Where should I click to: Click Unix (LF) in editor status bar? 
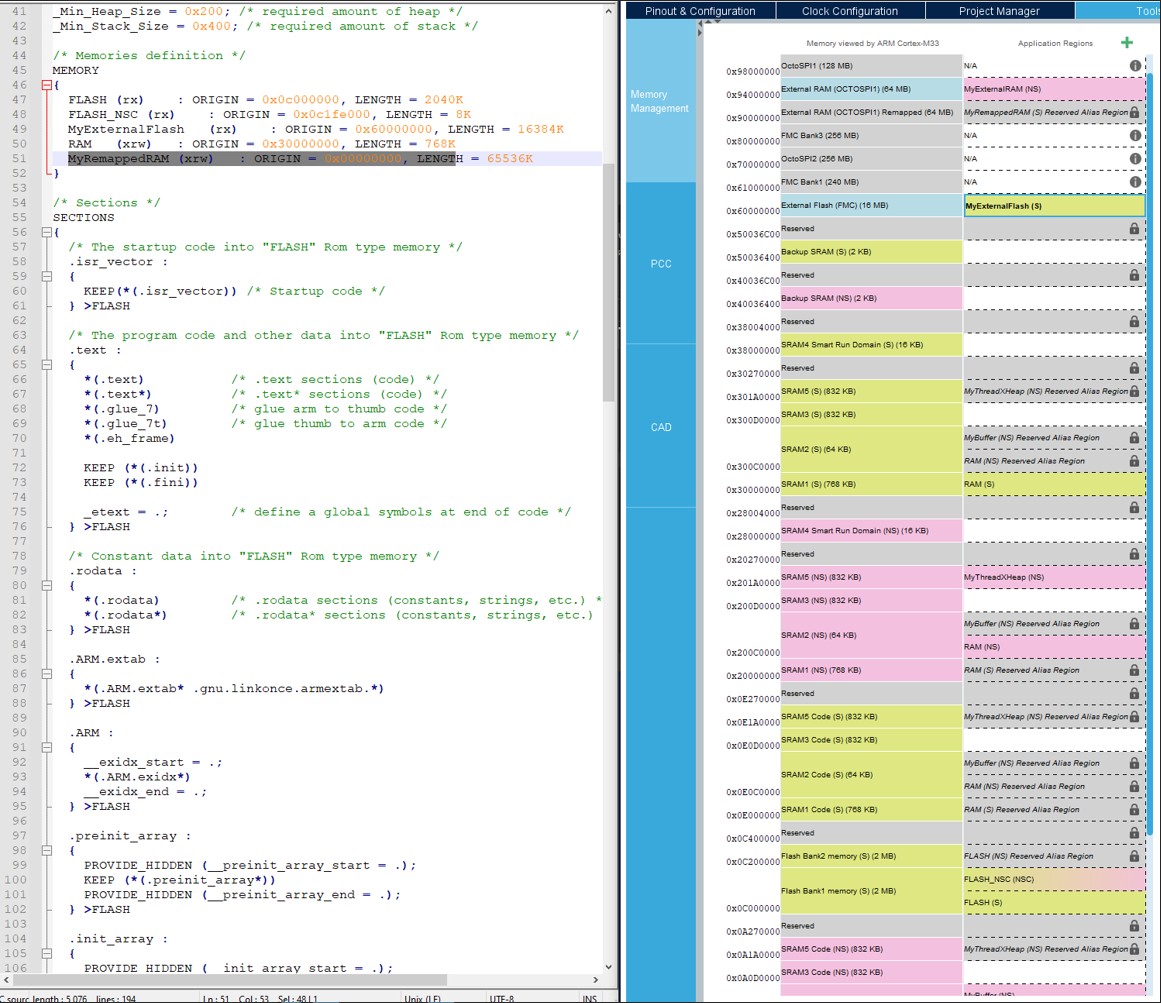pos(422,999)
